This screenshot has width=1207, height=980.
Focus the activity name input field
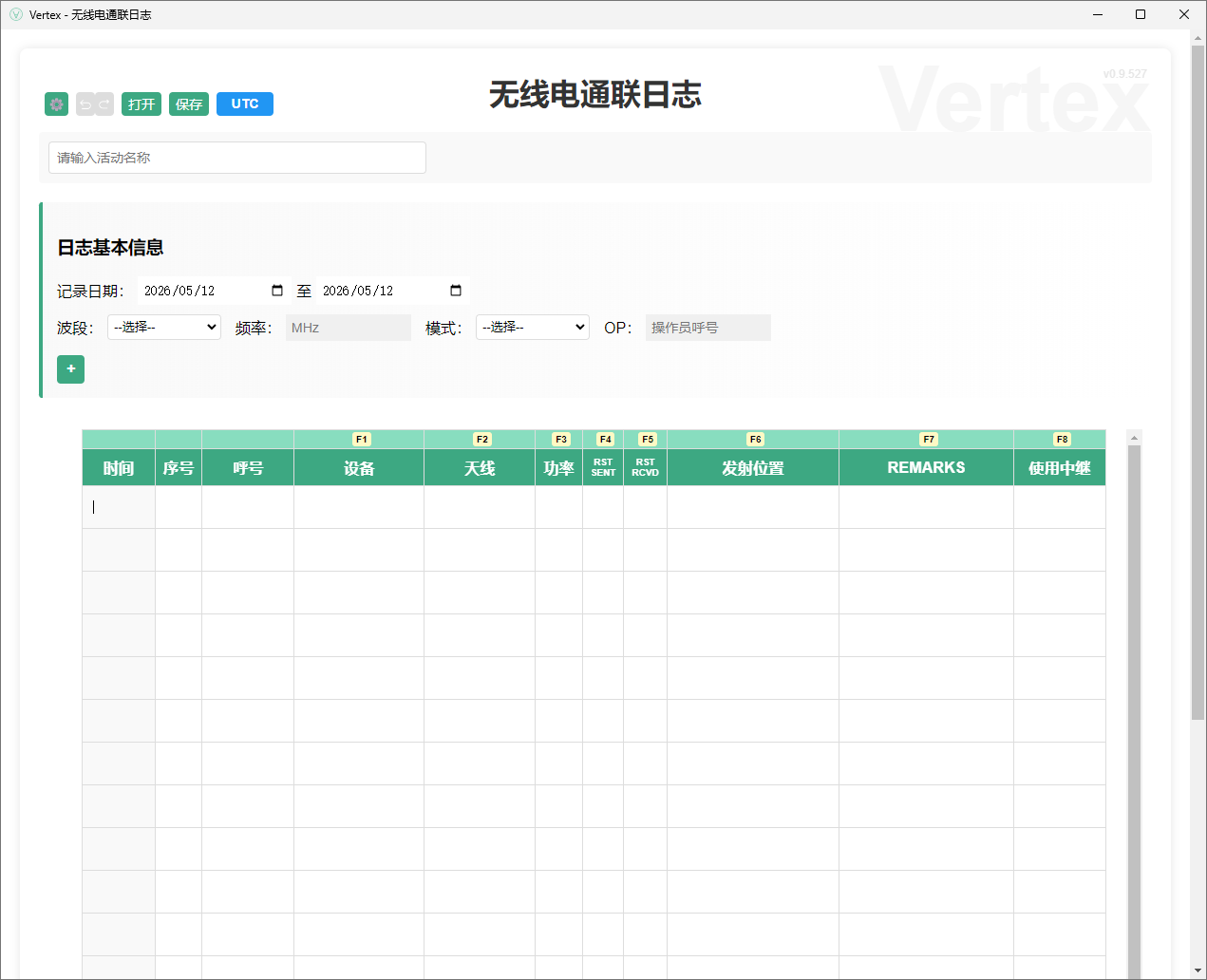pyautogui.click(x=237, y=158)
